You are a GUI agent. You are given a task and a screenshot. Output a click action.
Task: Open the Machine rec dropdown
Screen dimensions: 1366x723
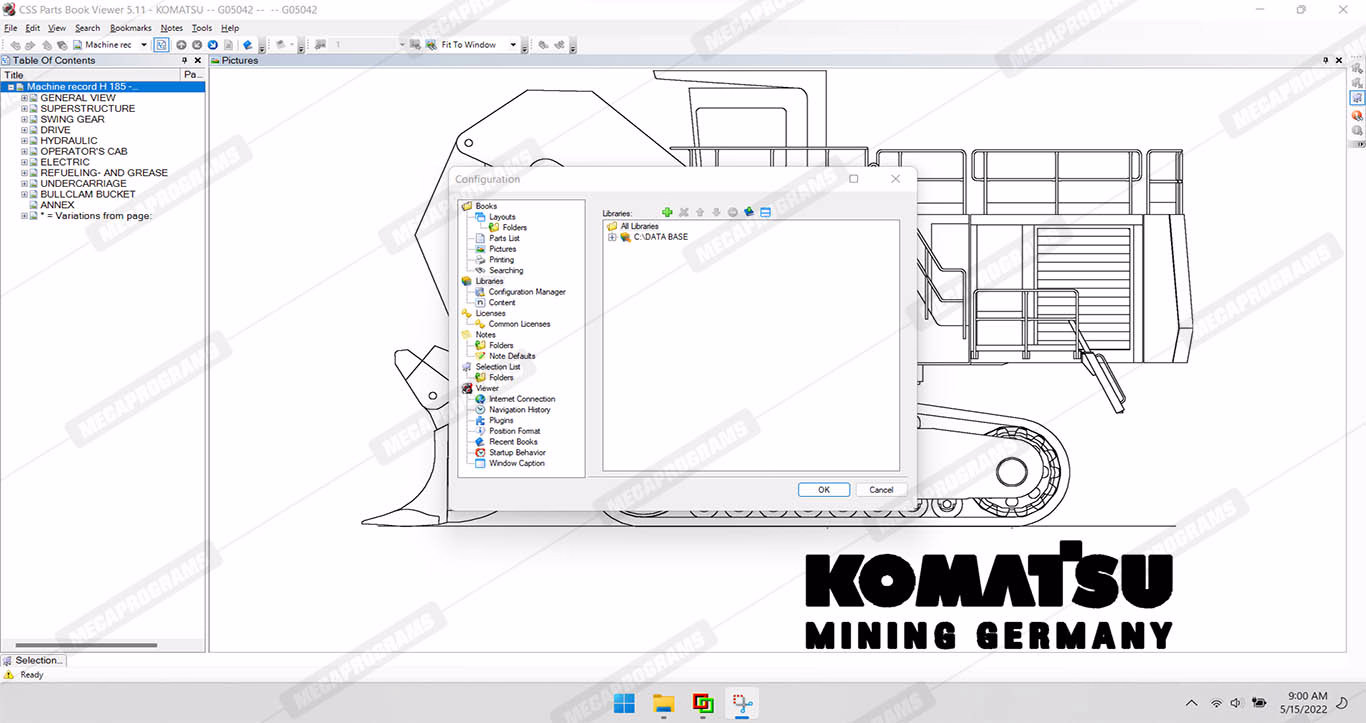144,45
